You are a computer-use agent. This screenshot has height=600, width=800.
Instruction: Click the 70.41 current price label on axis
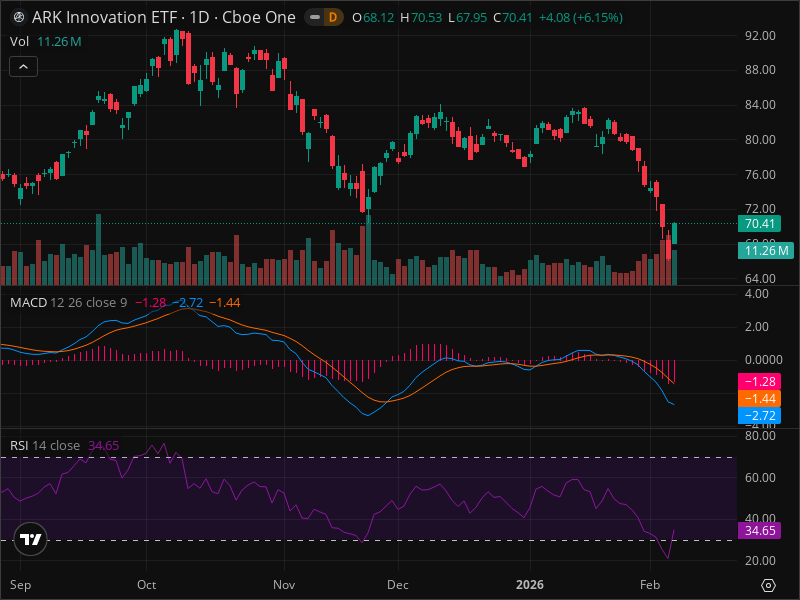click(759, 223)
